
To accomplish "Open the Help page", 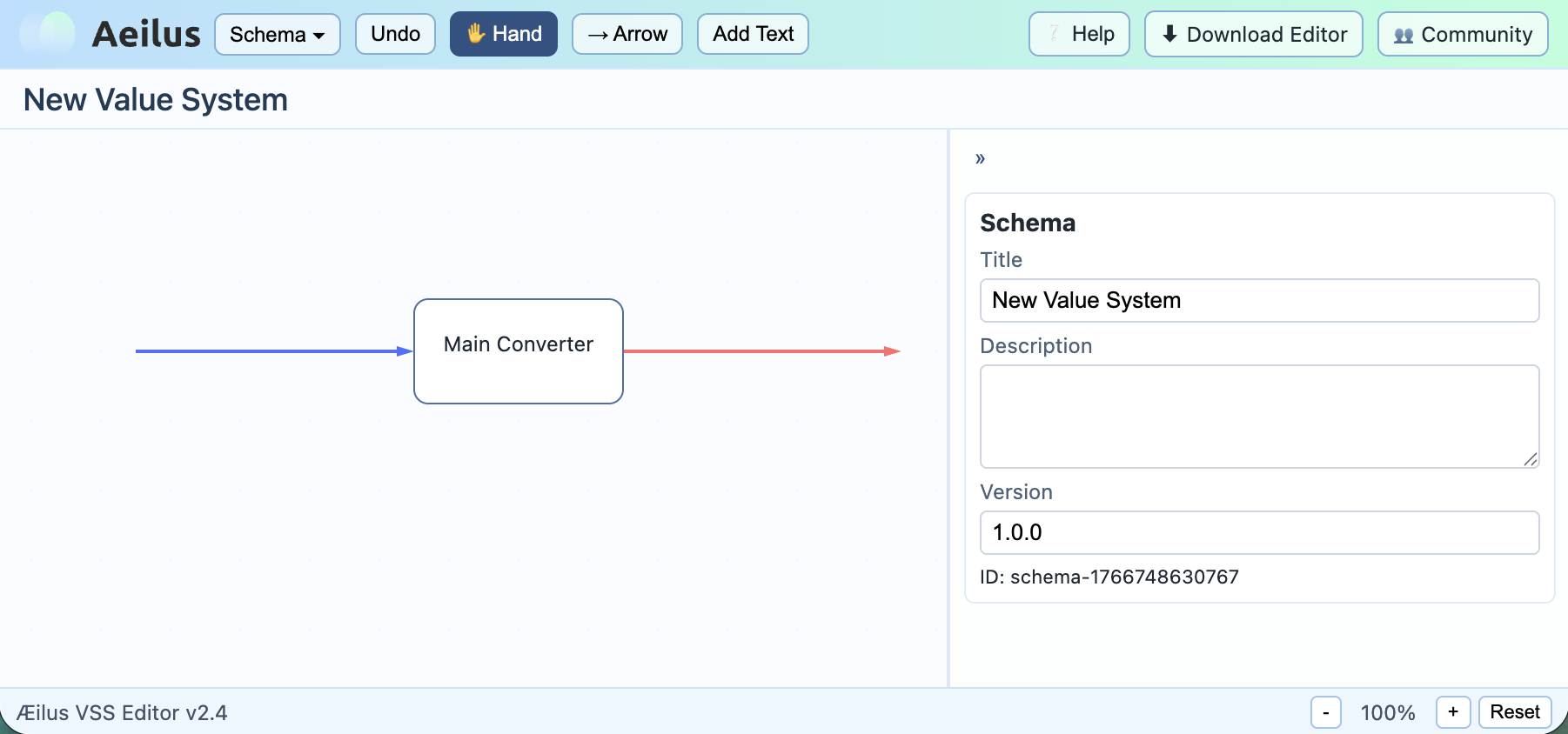I will (1079, 34).
